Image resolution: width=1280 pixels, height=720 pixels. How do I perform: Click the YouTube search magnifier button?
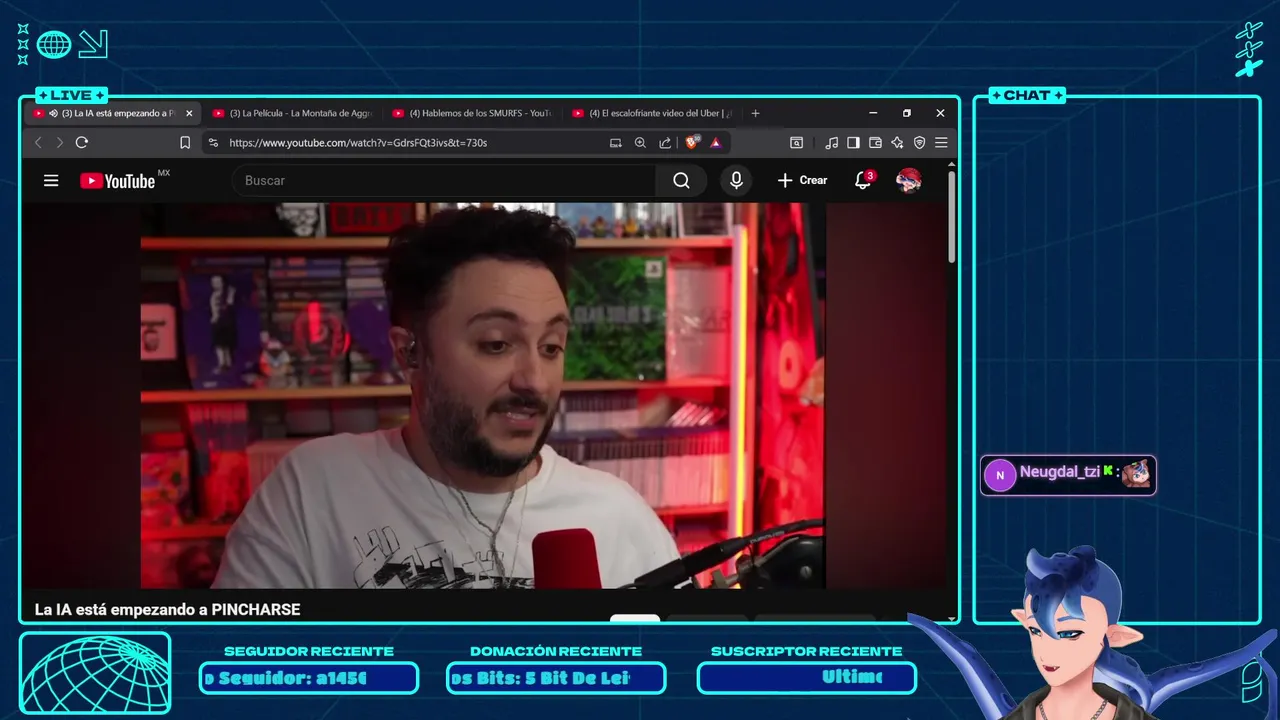[x=681, y=181]
